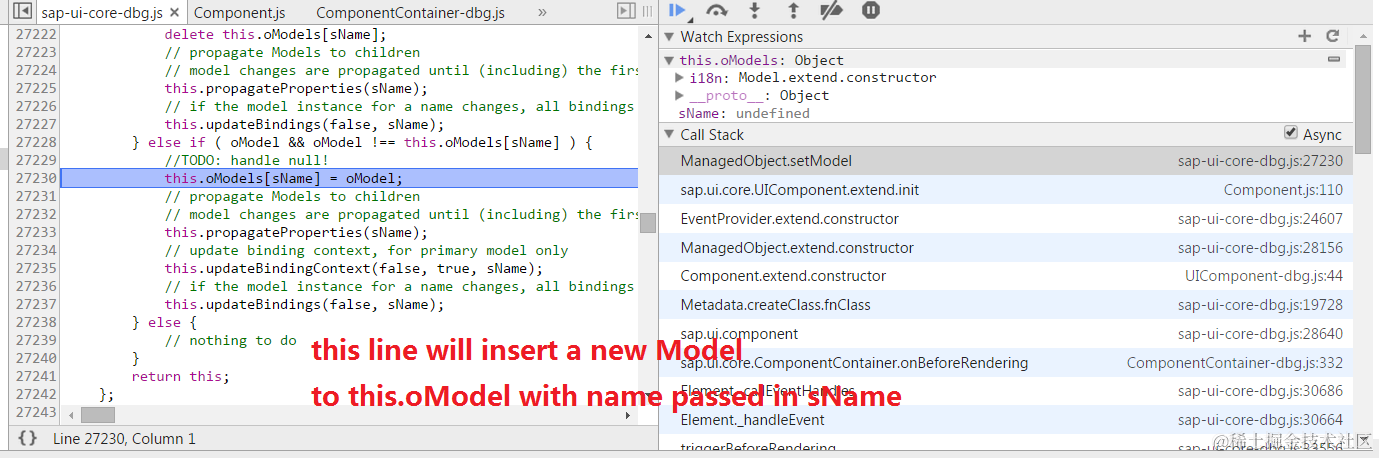Image resolution: width=1379 pixels, height=458 pixels.
Task: Toggle the Async call stack checkbox
Action: pos(1291,133)
